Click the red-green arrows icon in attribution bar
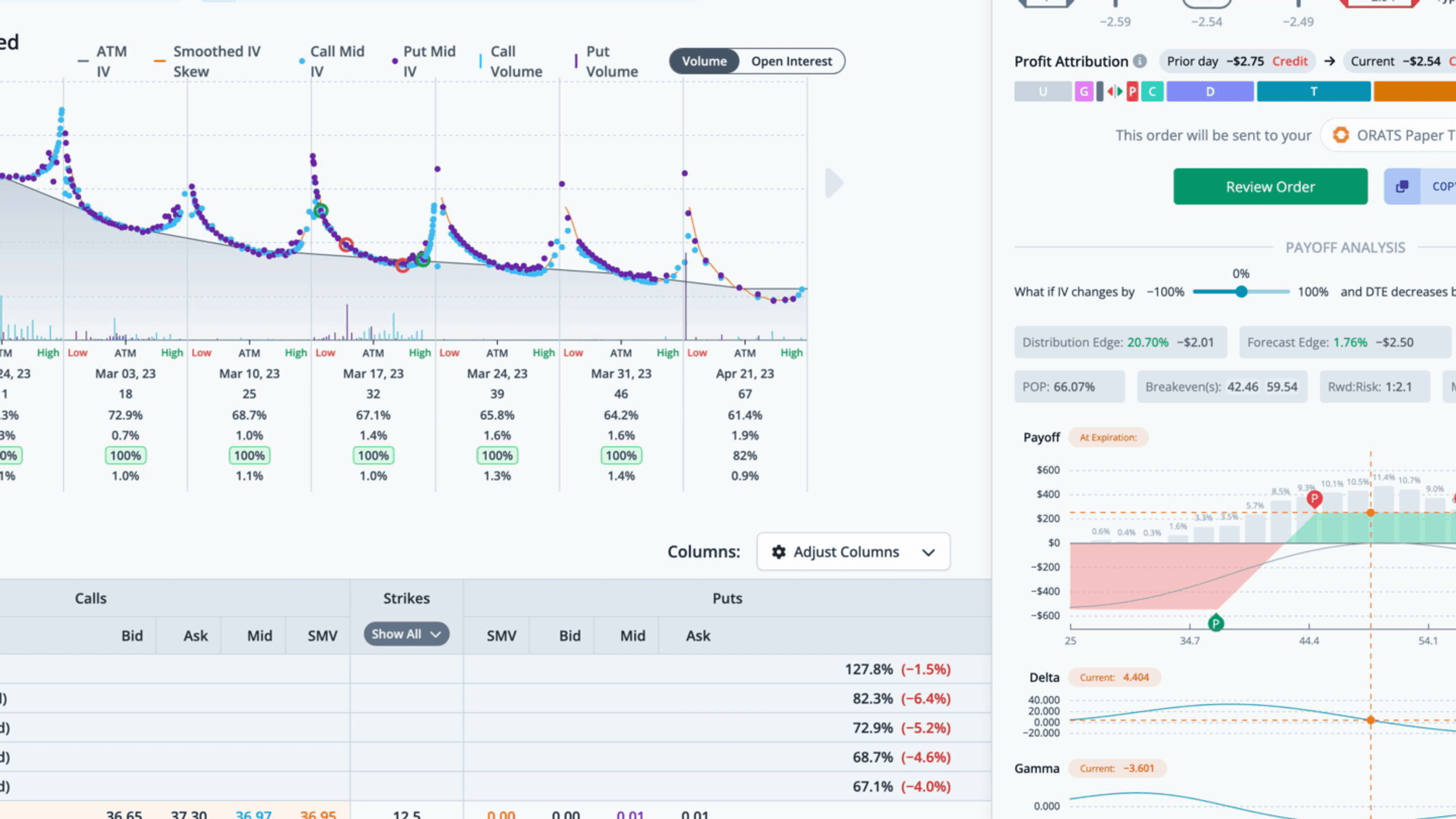 [x=1115, y=92]
